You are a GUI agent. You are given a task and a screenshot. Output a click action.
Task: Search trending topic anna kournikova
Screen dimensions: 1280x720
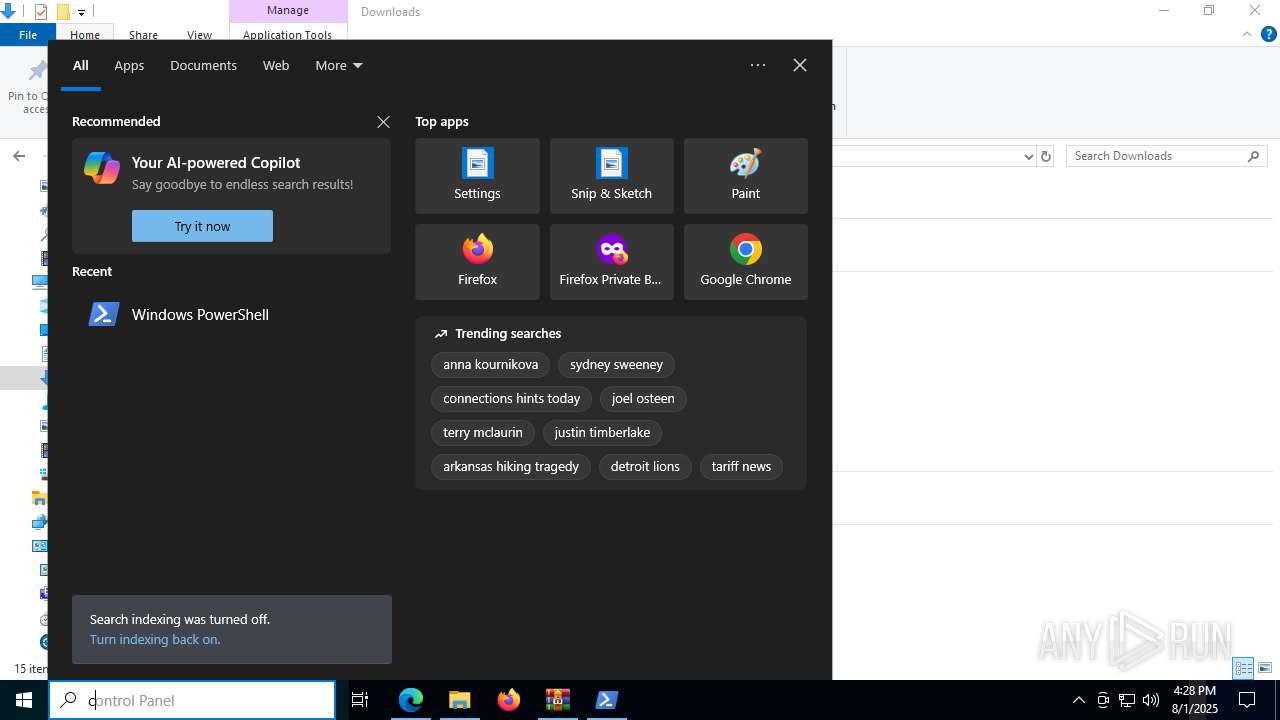click(x=491, y=365)
